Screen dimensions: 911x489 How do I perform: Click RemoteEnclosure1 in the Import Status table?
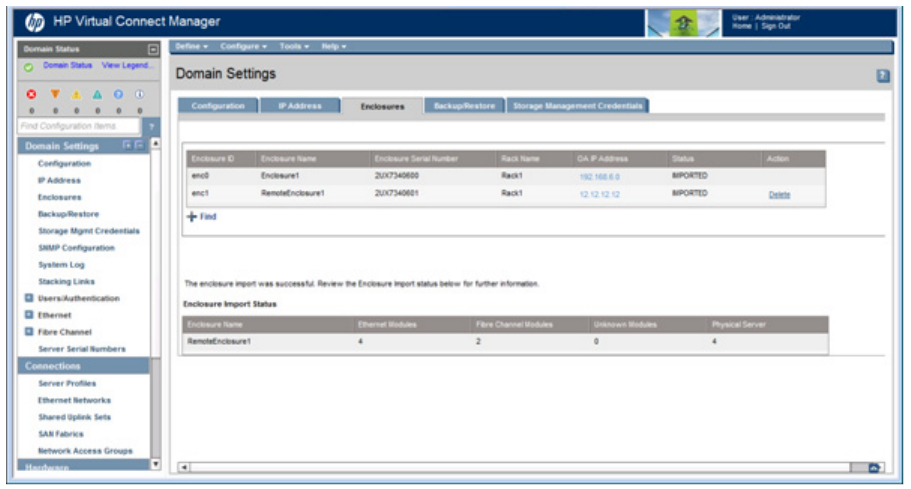point(219,341)
